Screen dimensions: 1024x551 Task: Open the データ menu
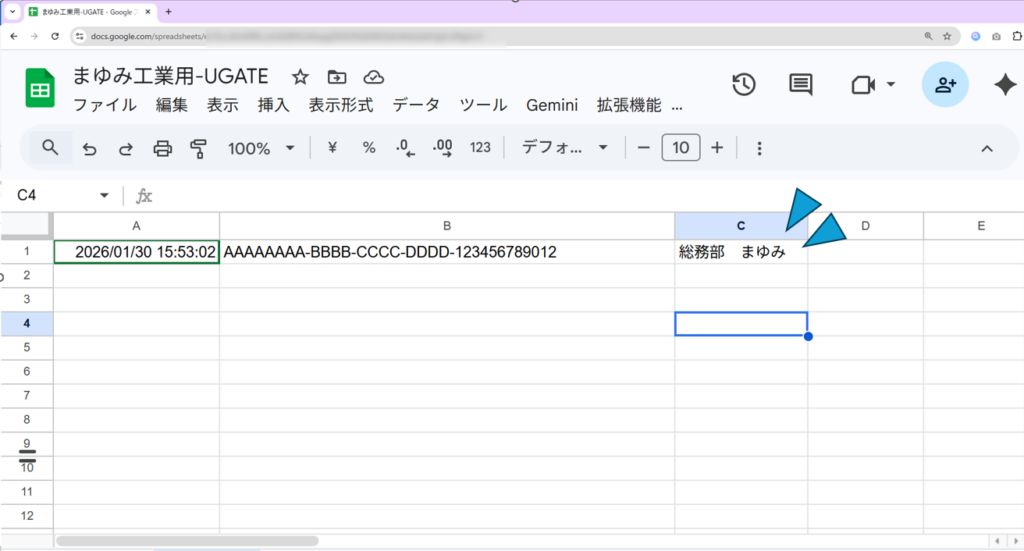point(416,105)
